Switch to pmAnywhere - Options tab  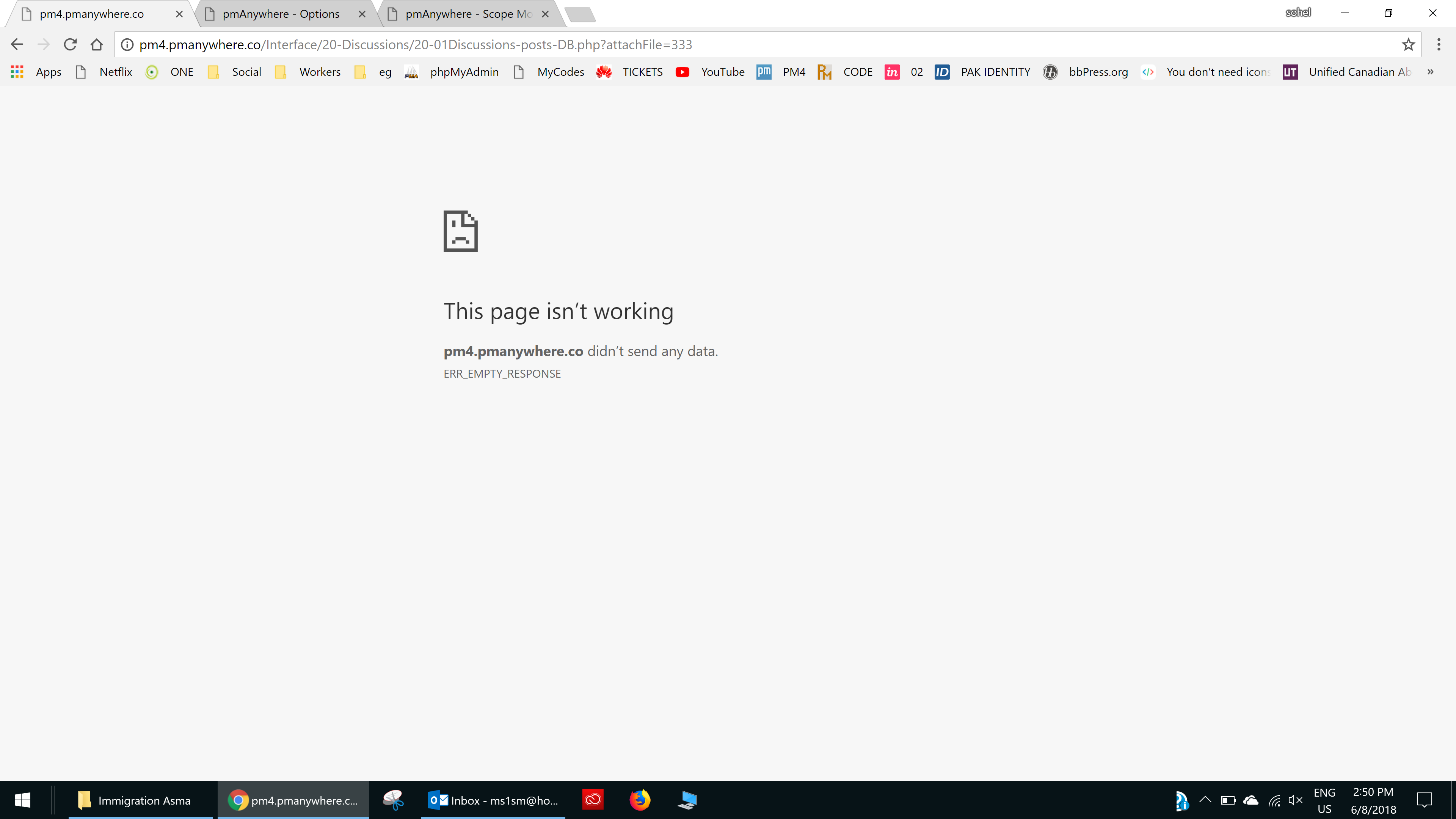(x=281, y=14)
